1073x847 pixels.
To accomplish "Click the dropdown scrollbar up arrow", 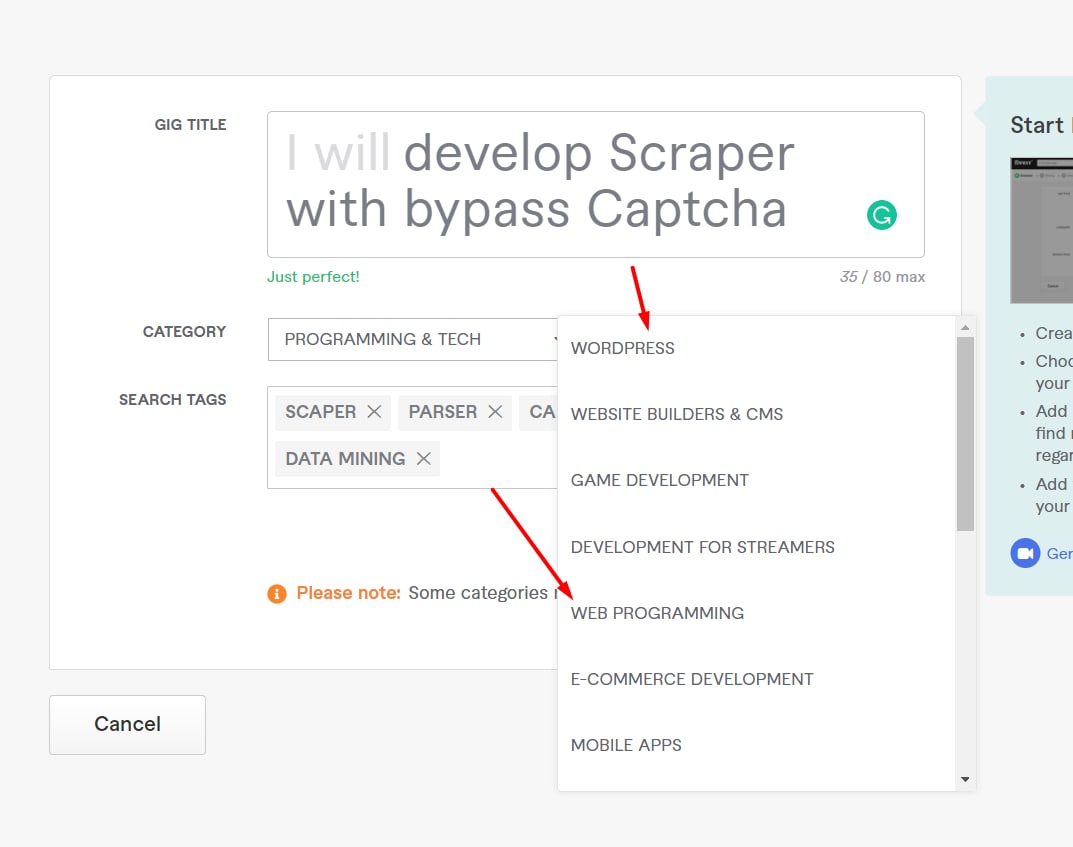I will click(x=965, y=328).
